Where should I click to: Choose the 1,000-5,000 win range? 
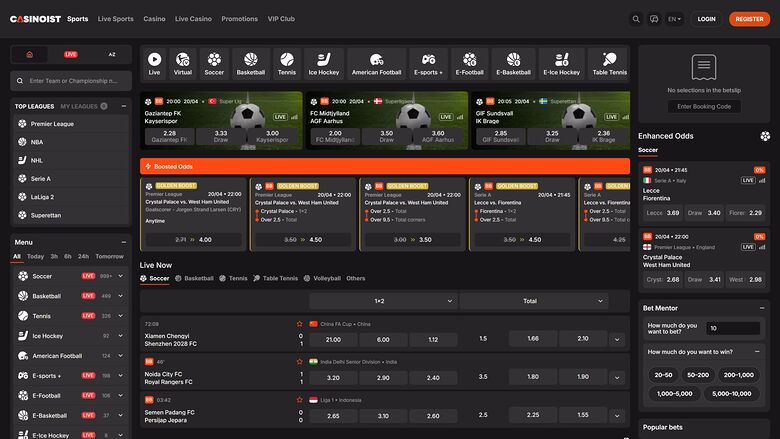(x=675, y=393)
